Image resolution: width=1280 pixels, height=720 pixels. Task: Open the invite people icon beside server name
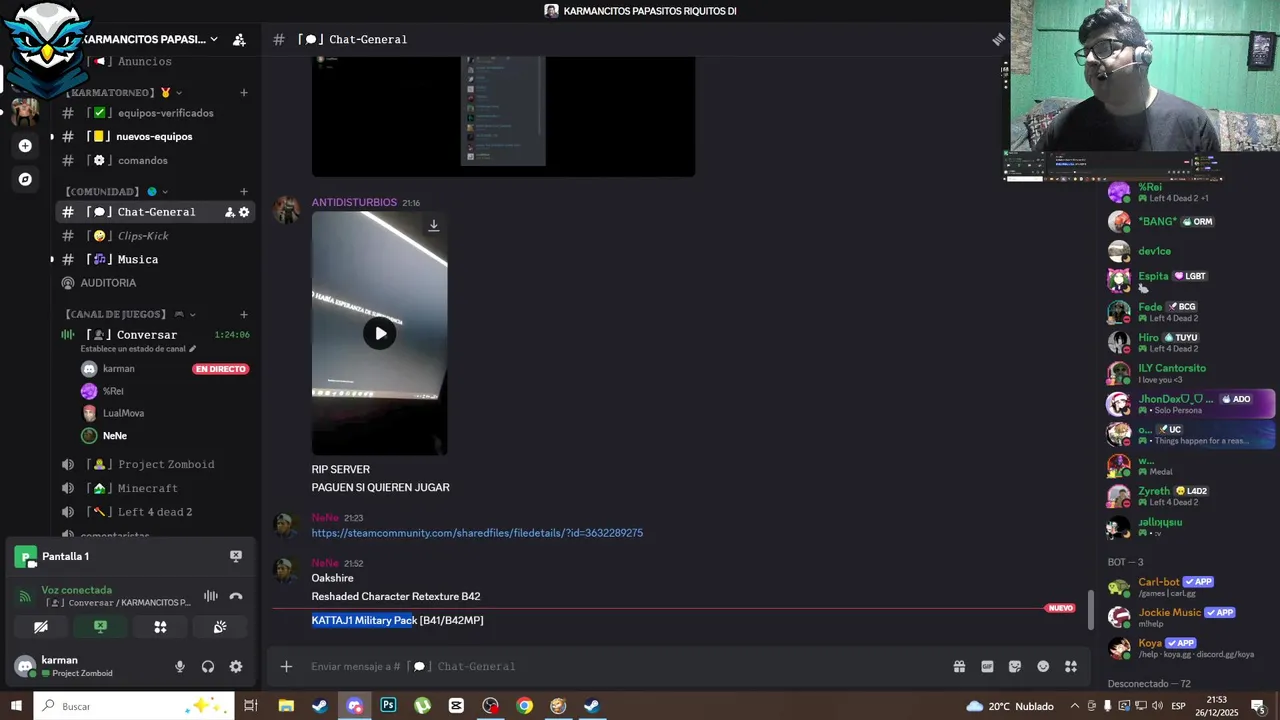coord(239,39)
